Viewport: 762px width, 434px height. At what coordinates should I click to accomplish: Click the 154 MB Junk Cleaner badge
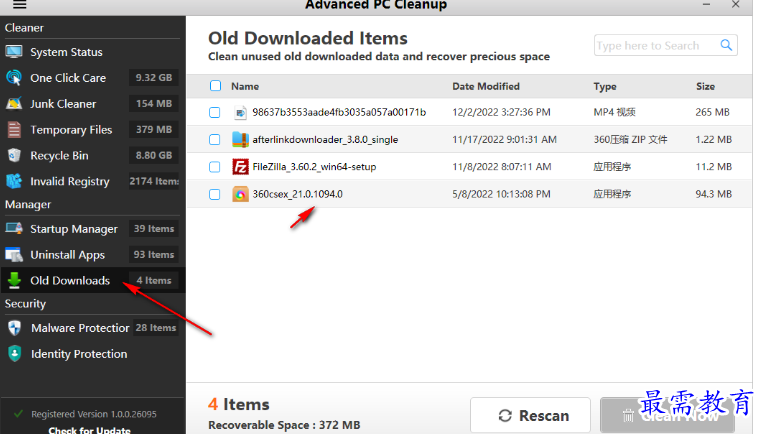[x=154, y=104]
